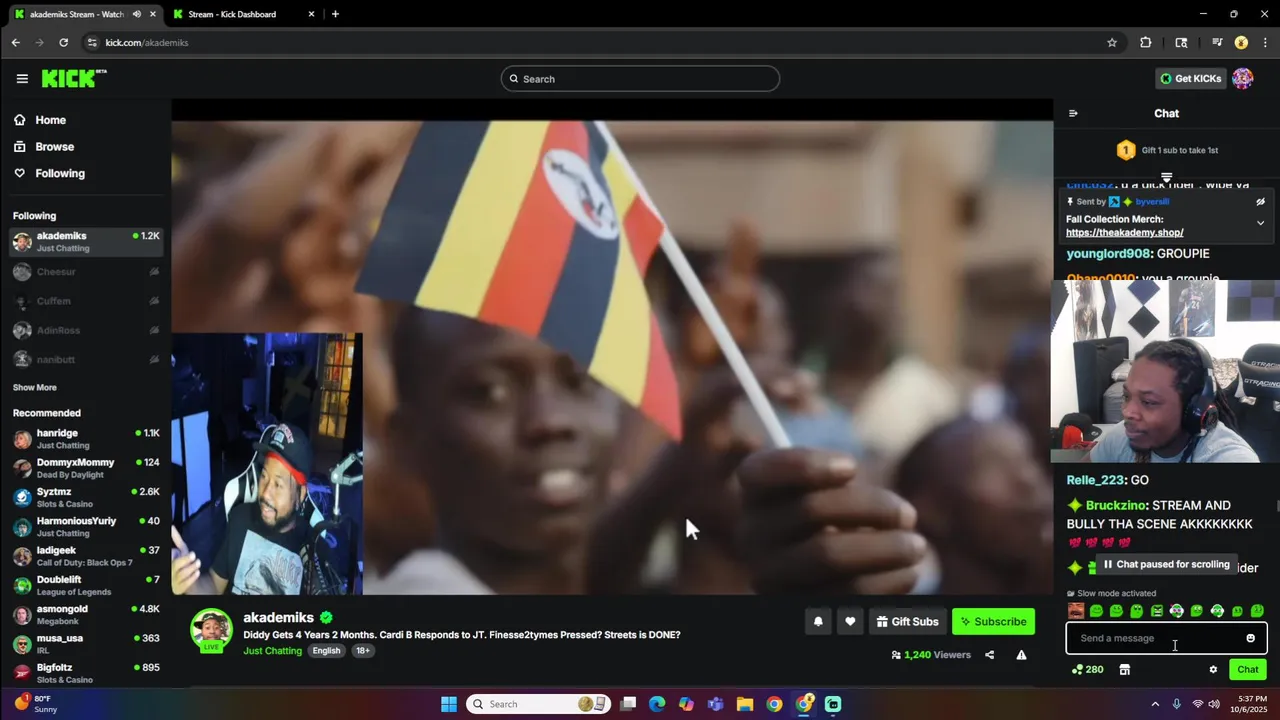Follow akademiks with the heart button
Screen dimensions: 1280x720
(850, 621)
